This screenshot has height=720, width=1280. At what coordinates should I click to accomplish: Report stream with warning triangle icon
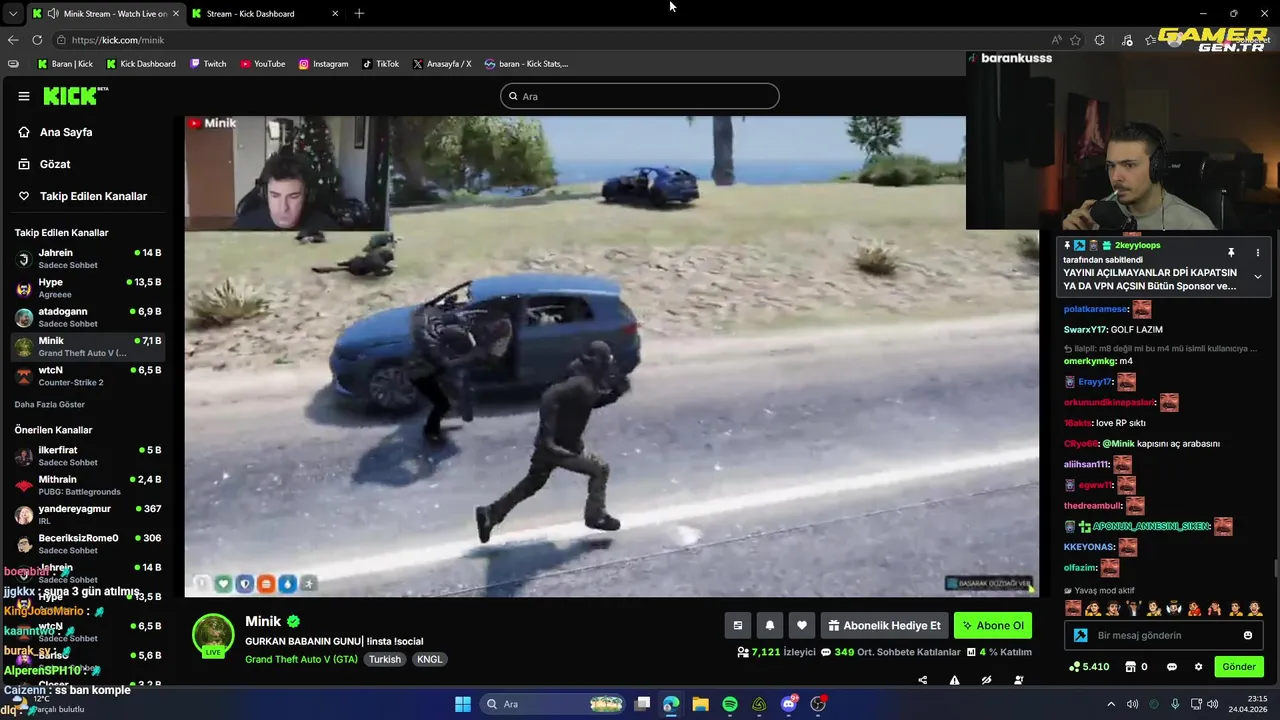[x=954, y=680]
